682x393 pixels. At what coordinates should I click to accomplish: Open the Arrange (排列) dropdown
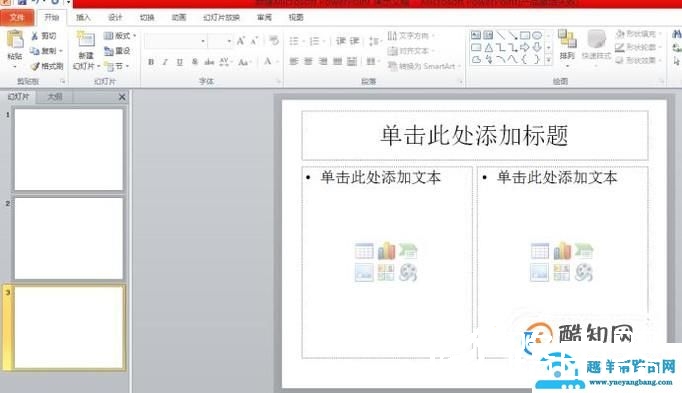(x=567, y=50)
